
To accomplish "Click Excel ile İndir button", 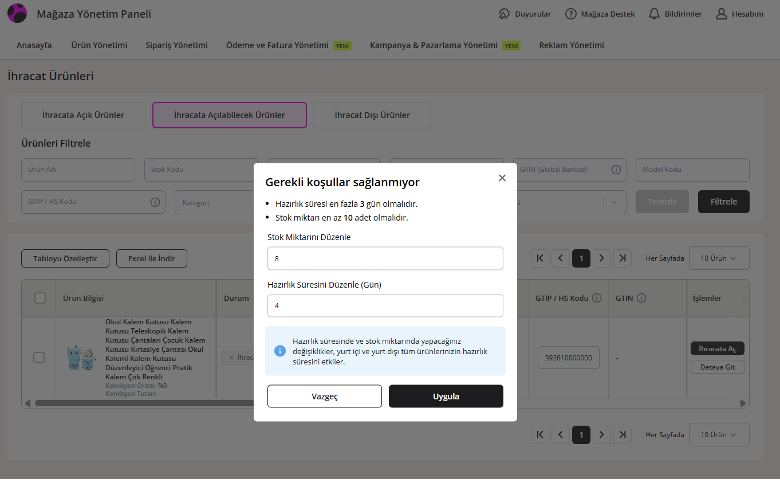I will point(152,259).
